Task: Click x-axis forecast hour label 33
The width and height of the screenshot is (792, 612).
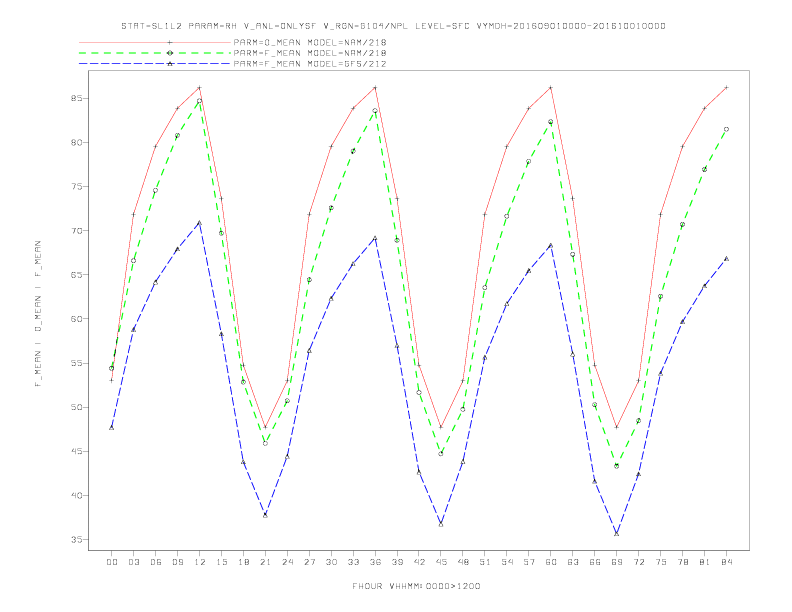Action: (353, 562)
